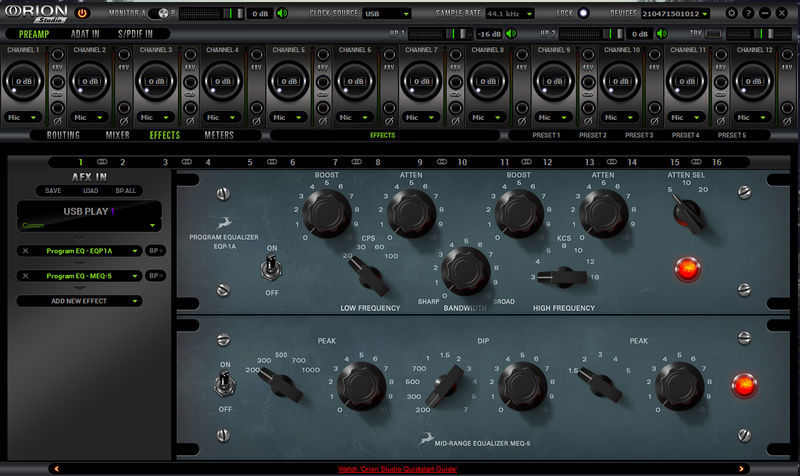Mute the HP 2 headphone output
The image size is (800, 476).
click(662, 34)
